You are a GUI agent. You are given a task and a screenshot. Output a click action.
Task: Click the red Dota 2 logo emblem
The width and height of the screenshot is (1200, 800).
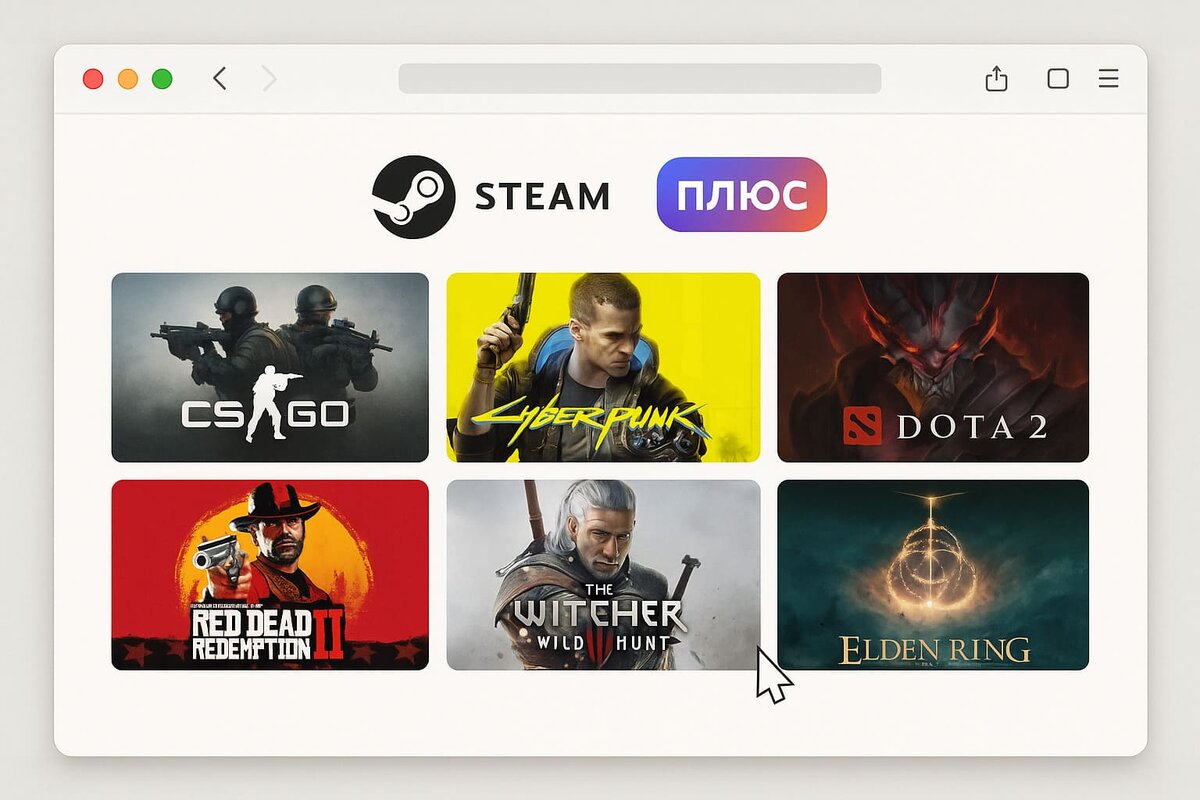[x=862, y=426]
